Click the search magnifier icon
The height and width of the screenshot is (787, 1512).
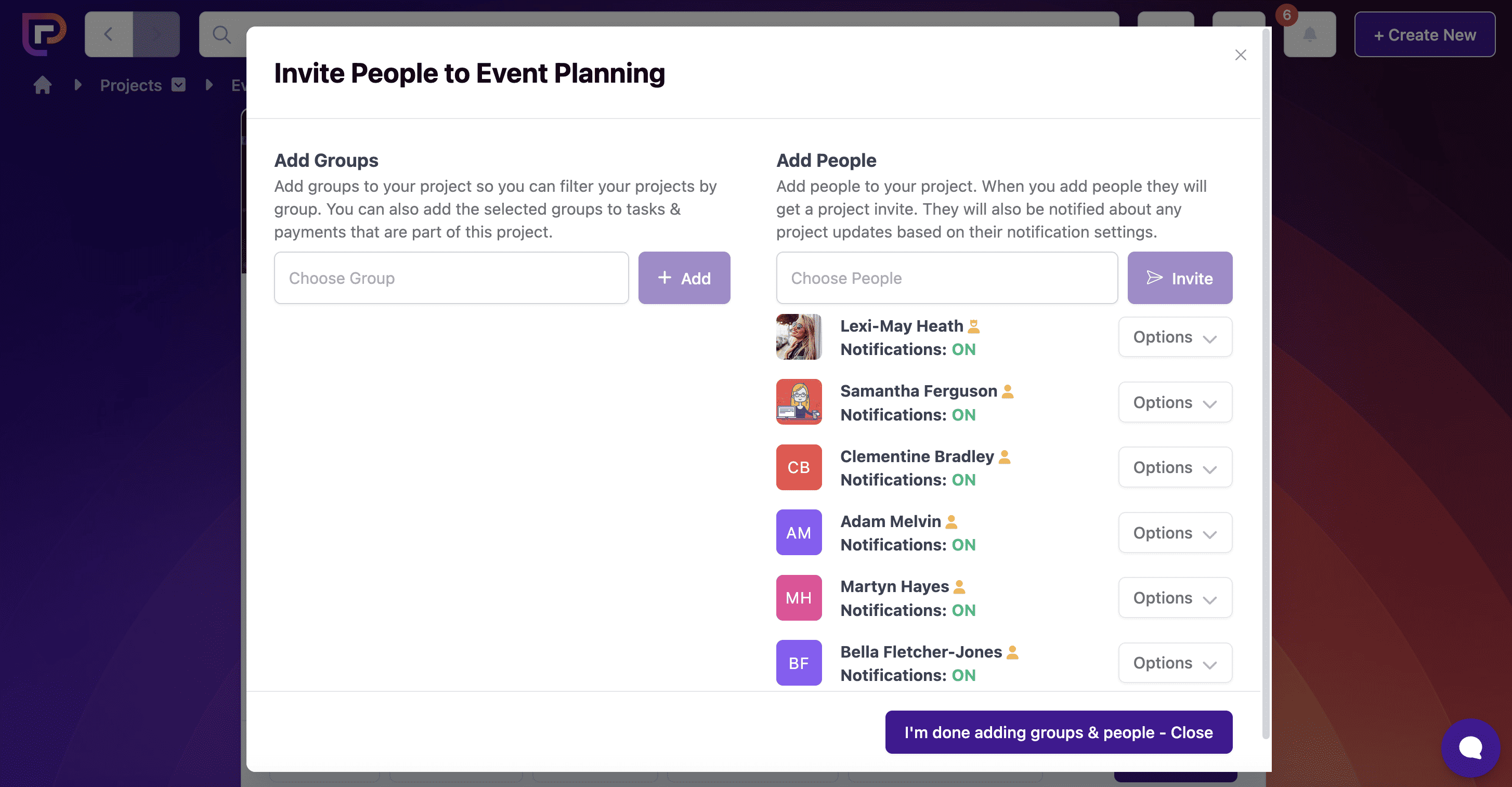tap(221, 35)
